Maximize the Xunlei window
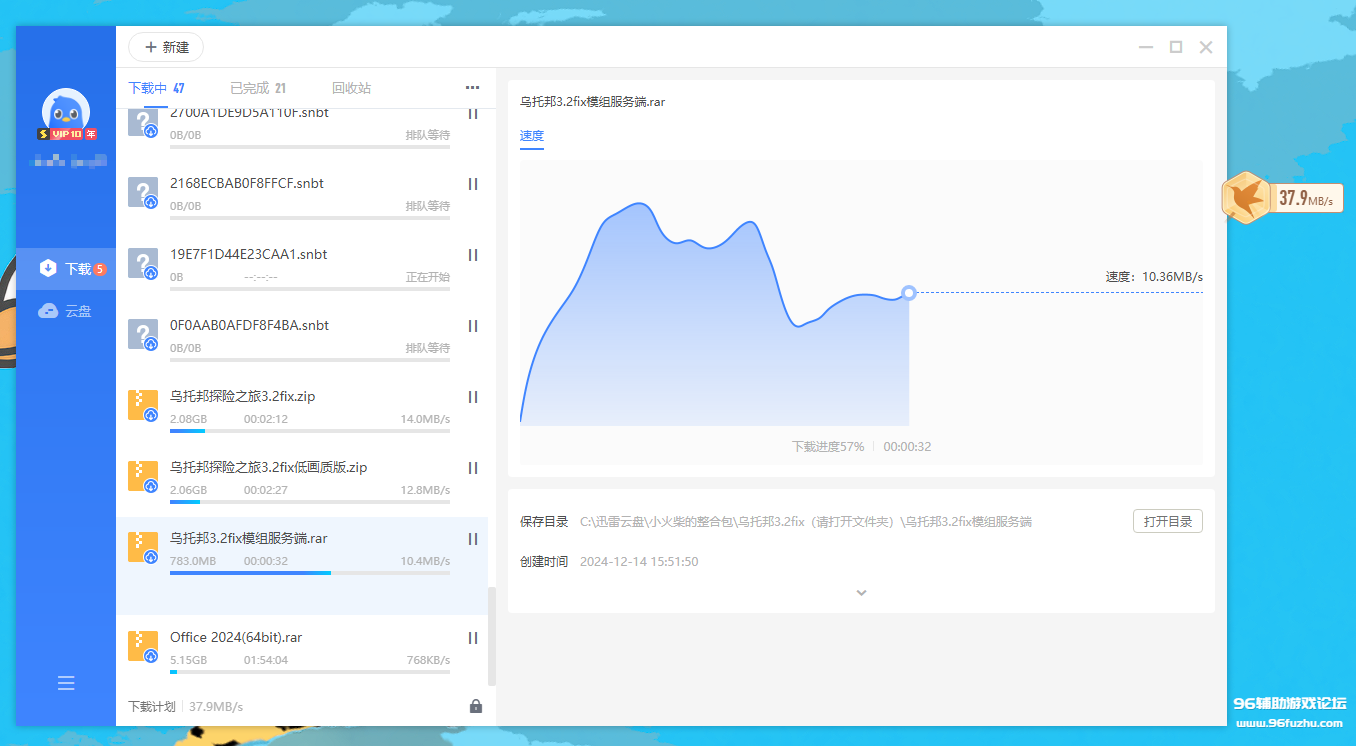This screenshot has height=746, width=1356. coord(1176,47)
